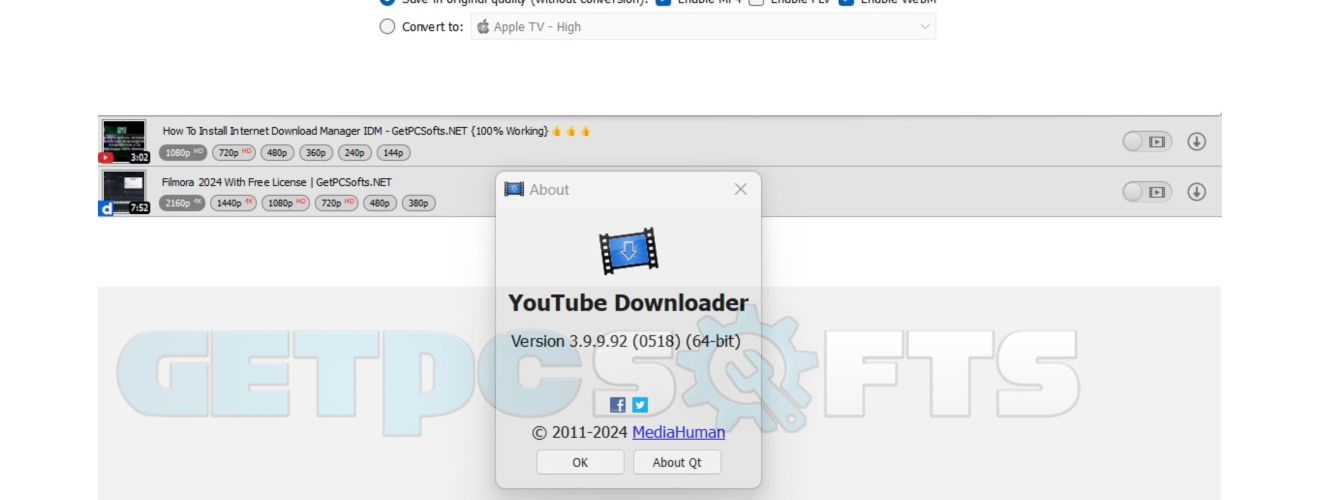
Task: Open the Apple TV - High format dropdown
Action: click(x=703, y=27)
